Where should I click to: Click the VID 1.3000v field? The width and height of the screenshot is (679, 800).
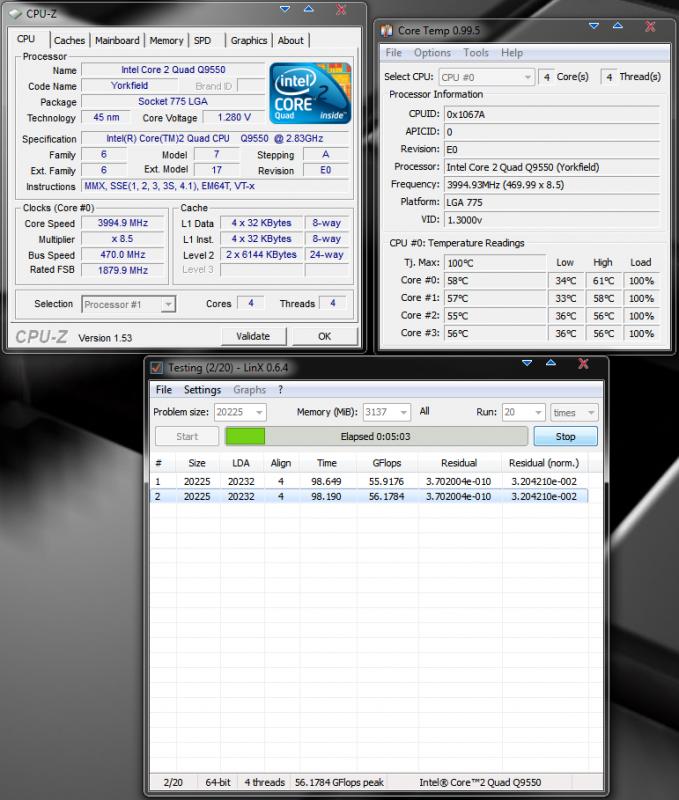click(x=551, y=220)
